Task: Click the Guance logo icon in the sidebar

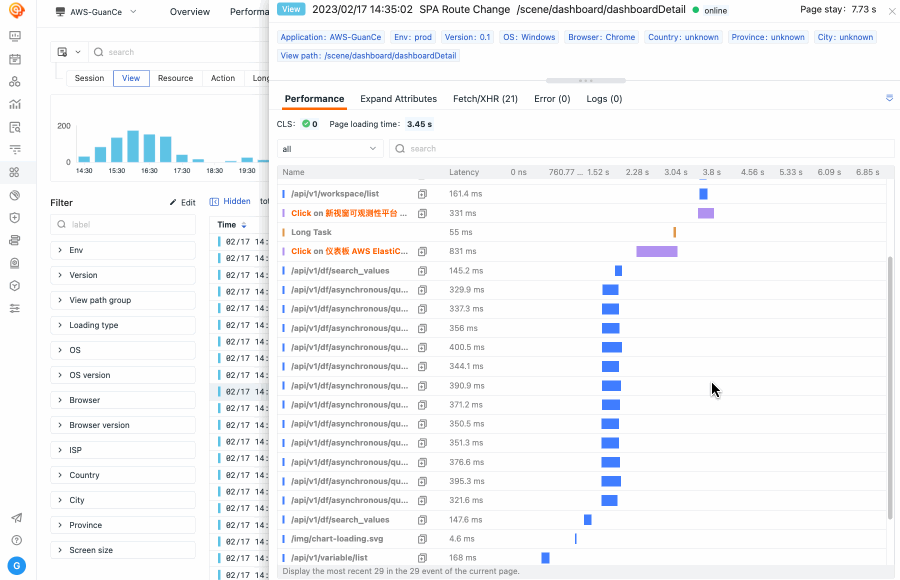Action: [x=16, y=10]
